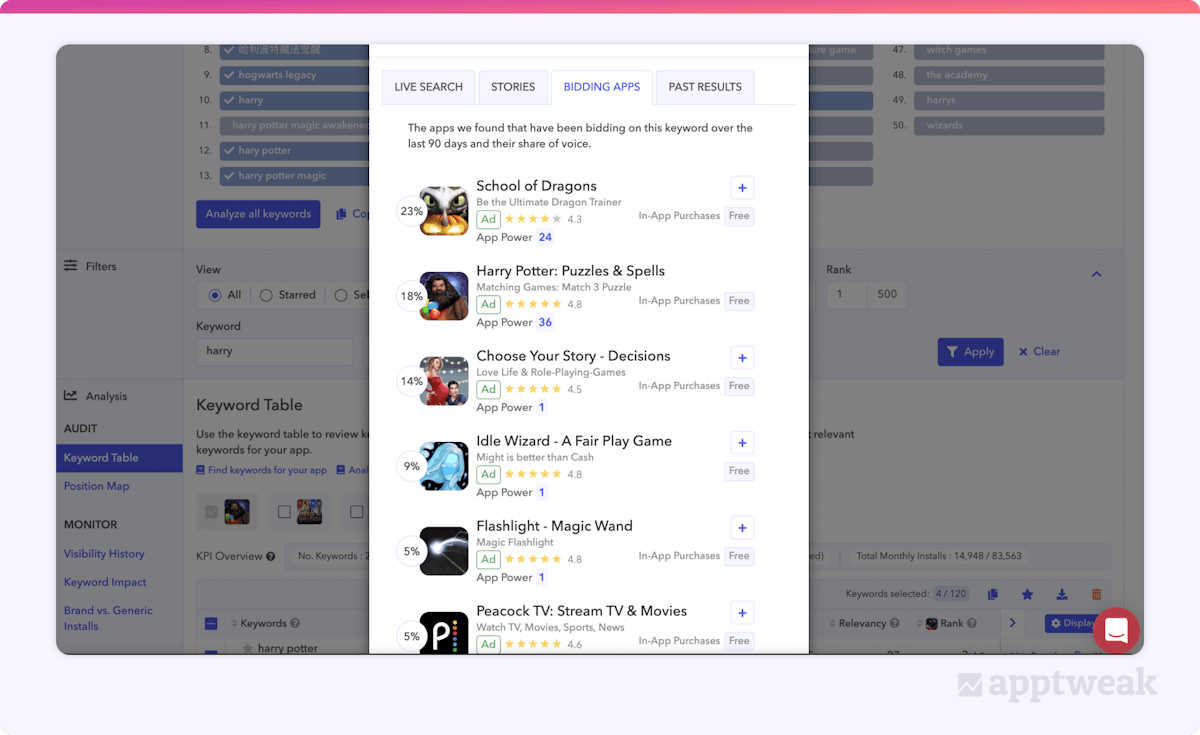Click the Keyword filter input field
This screenshot has width=1200, height=735.
274,351
